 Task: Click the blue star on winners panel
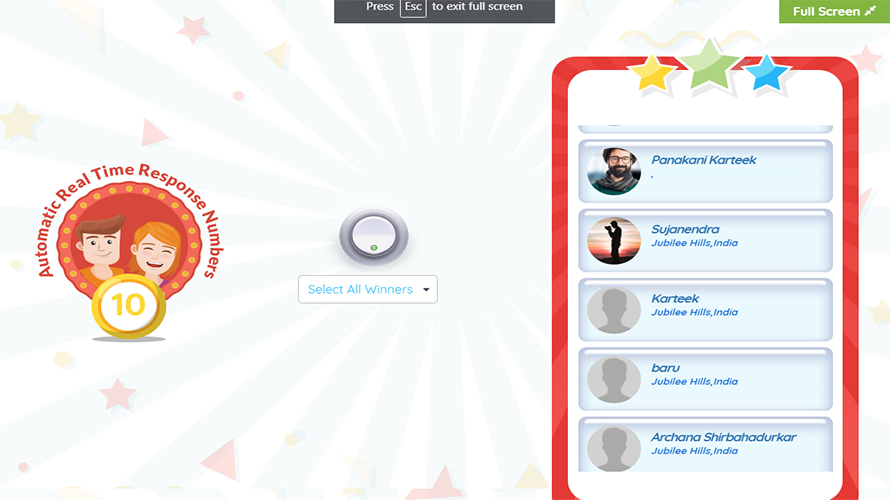tap(766, 73)
